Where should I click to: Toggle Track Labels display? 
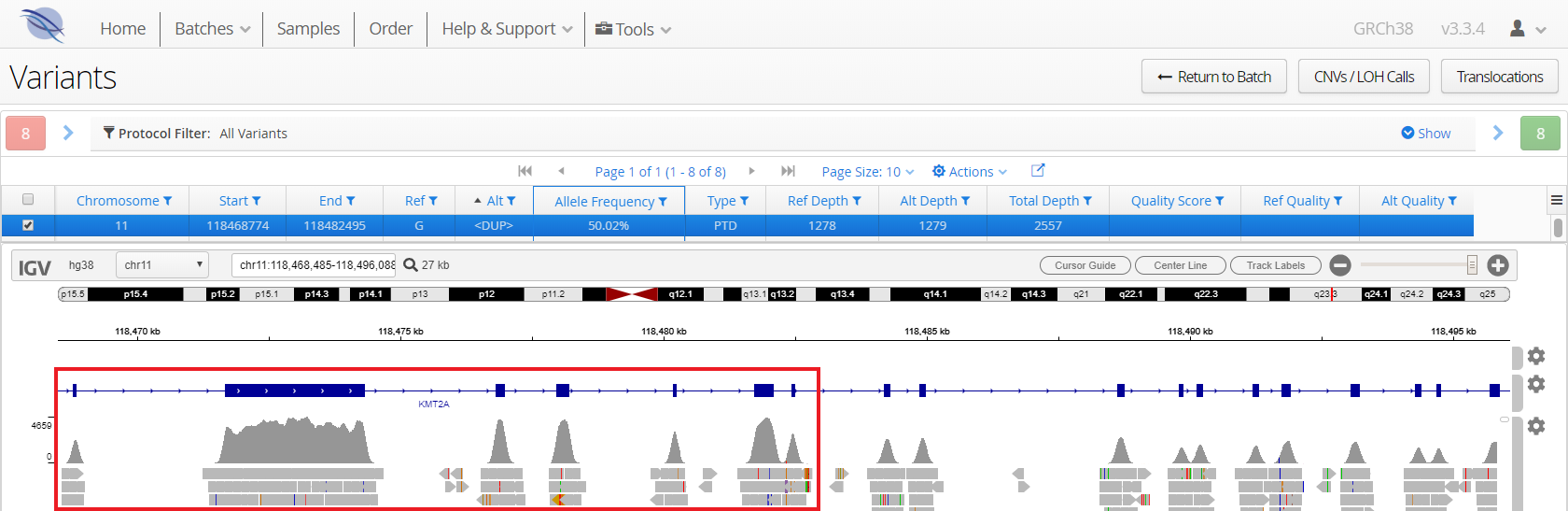pos(1276,265)
